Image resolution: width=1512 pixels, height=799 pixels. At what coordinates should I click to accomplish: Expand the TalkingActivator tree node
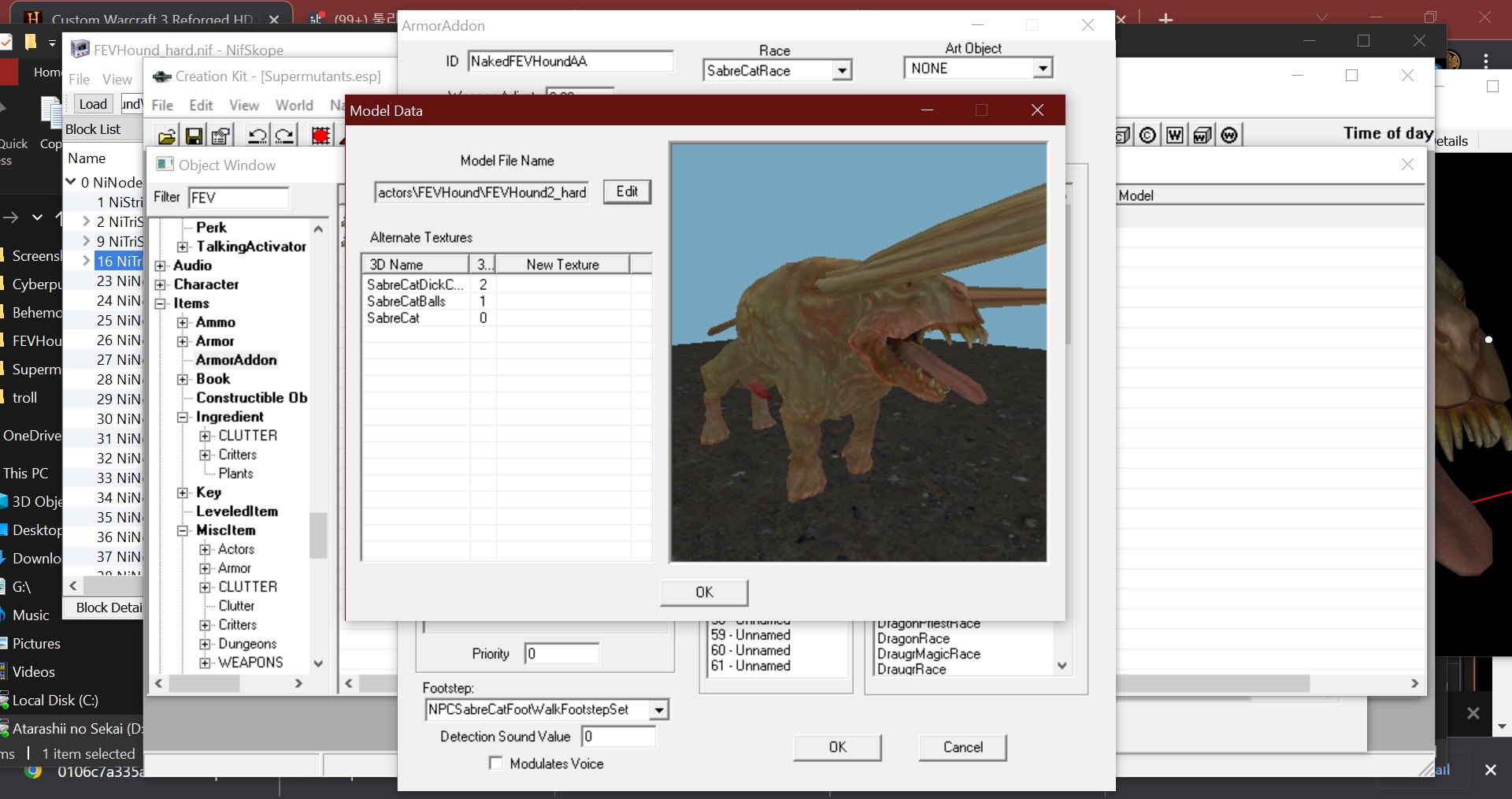coord(183,247)
